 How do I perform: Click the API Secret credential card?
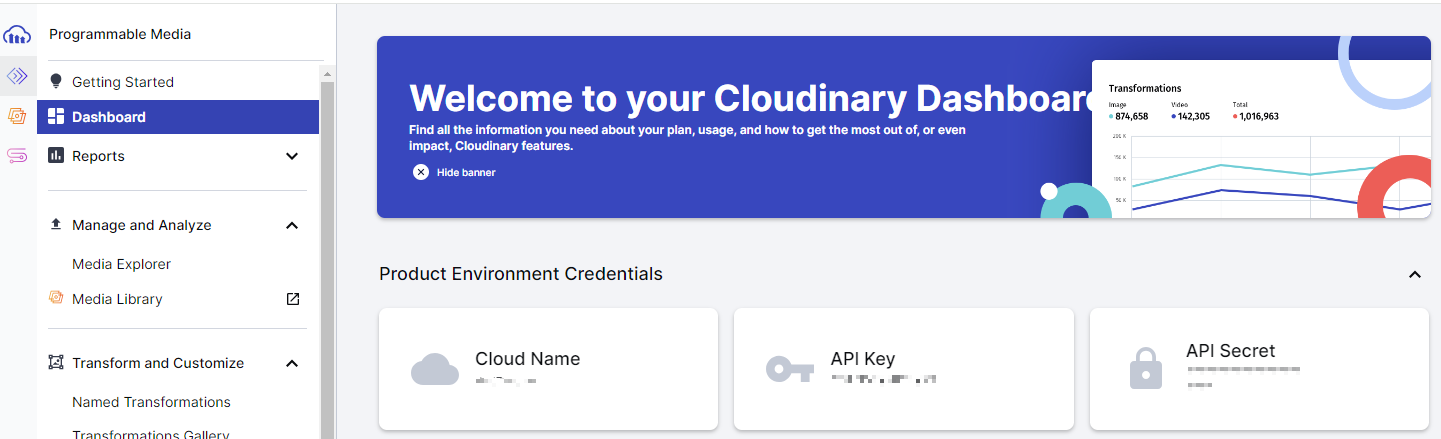pyautogui.click(x=1259, y=369)
